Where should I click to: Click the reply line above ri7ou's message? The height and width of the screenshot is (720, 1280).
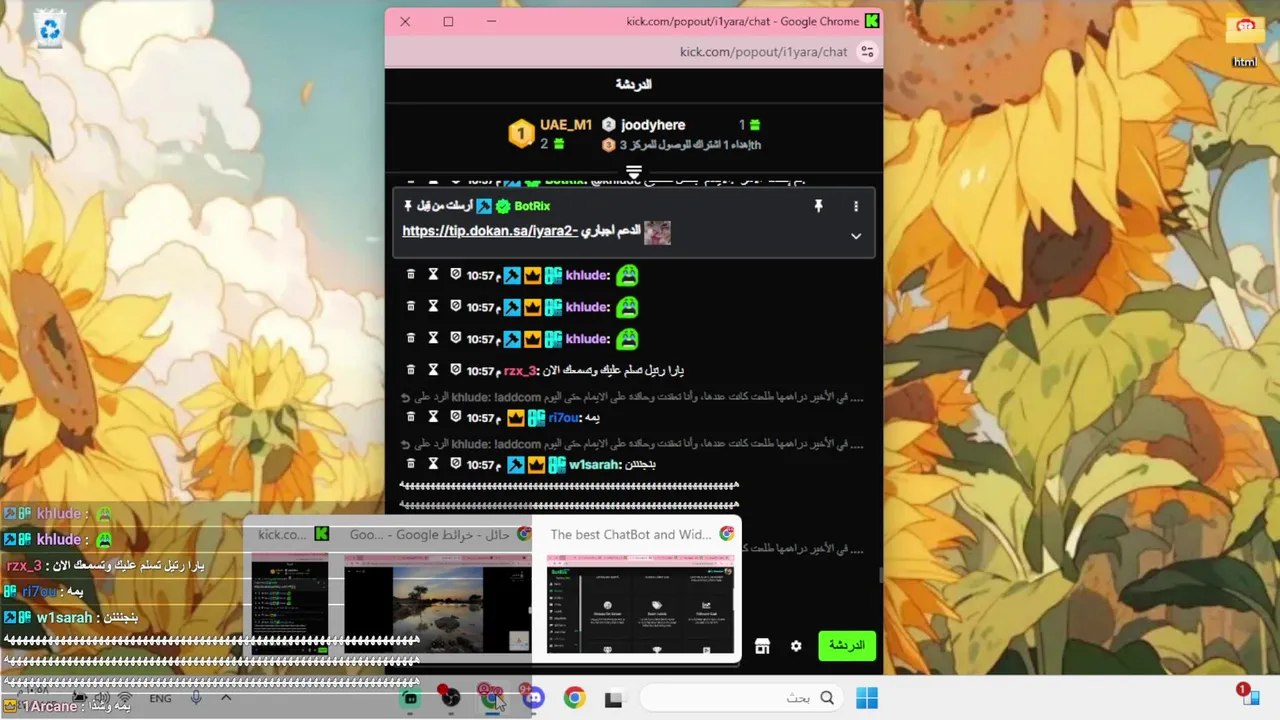pyautogui.click(x=633, y=396)
